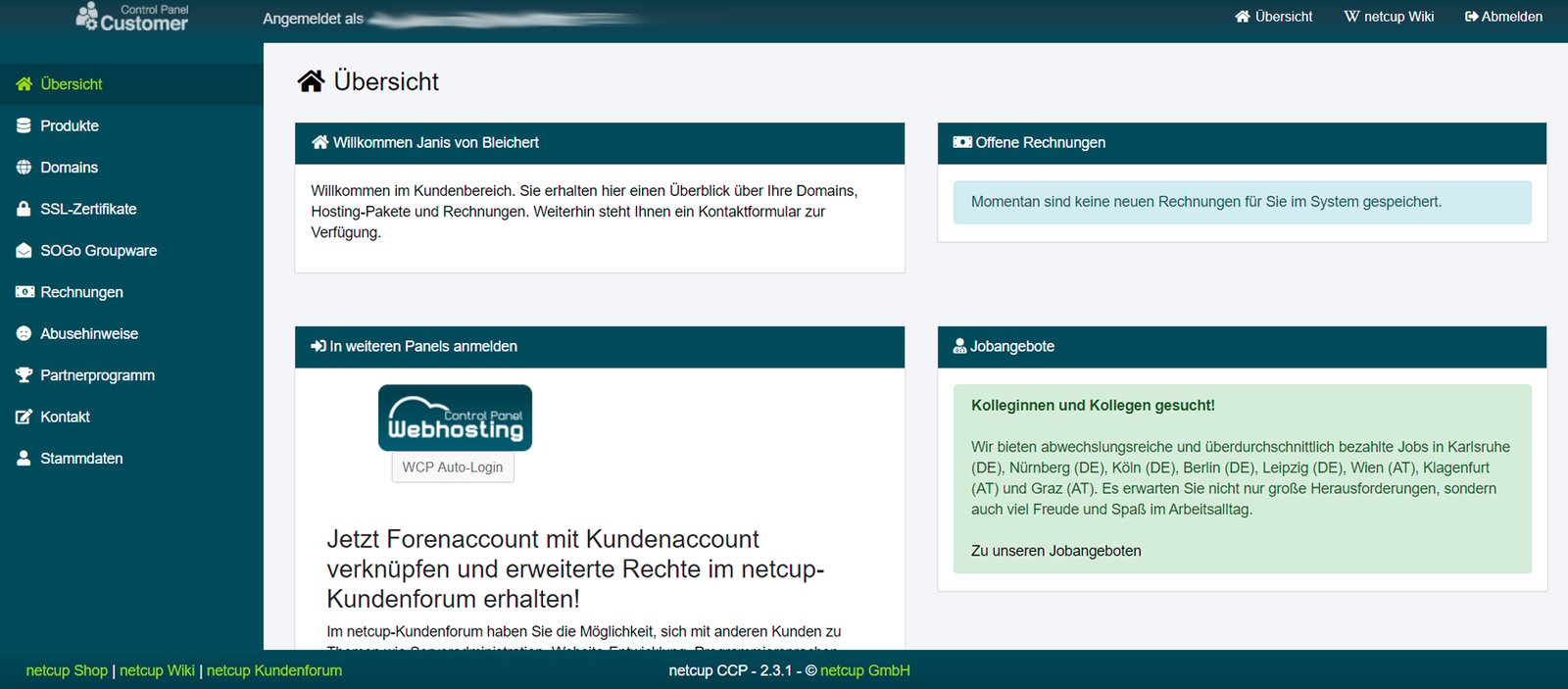Click the login arrow icon in Panels header
The height and width of the screenshot is (689, 1568).
coord(318,347)
